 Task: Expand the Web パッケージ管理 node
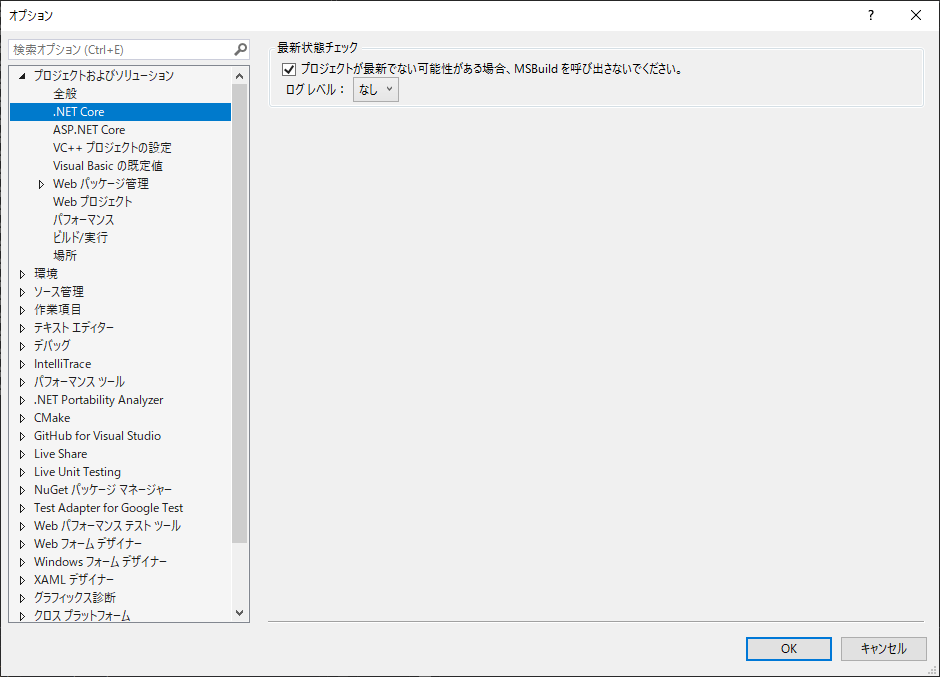[41, 183]
